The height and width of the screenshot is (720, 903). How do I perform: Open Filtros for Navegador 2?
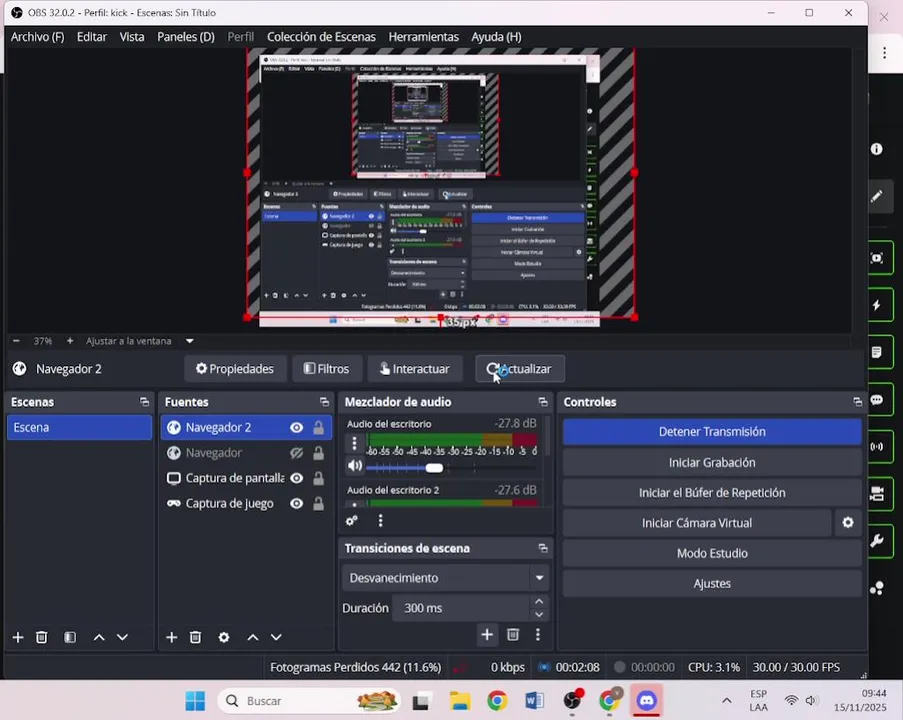327,369
